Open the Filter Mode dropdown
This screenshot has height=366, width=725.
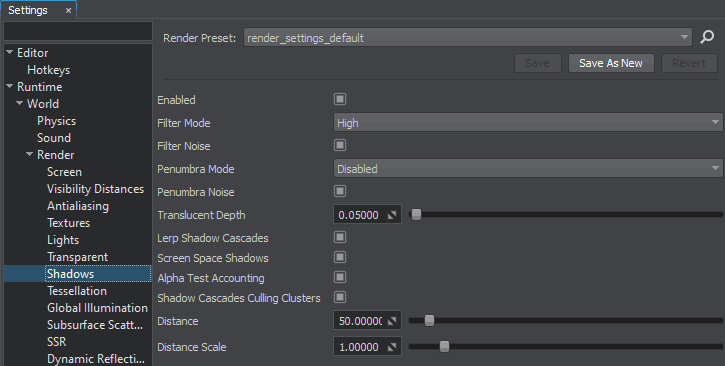(528, 122)
